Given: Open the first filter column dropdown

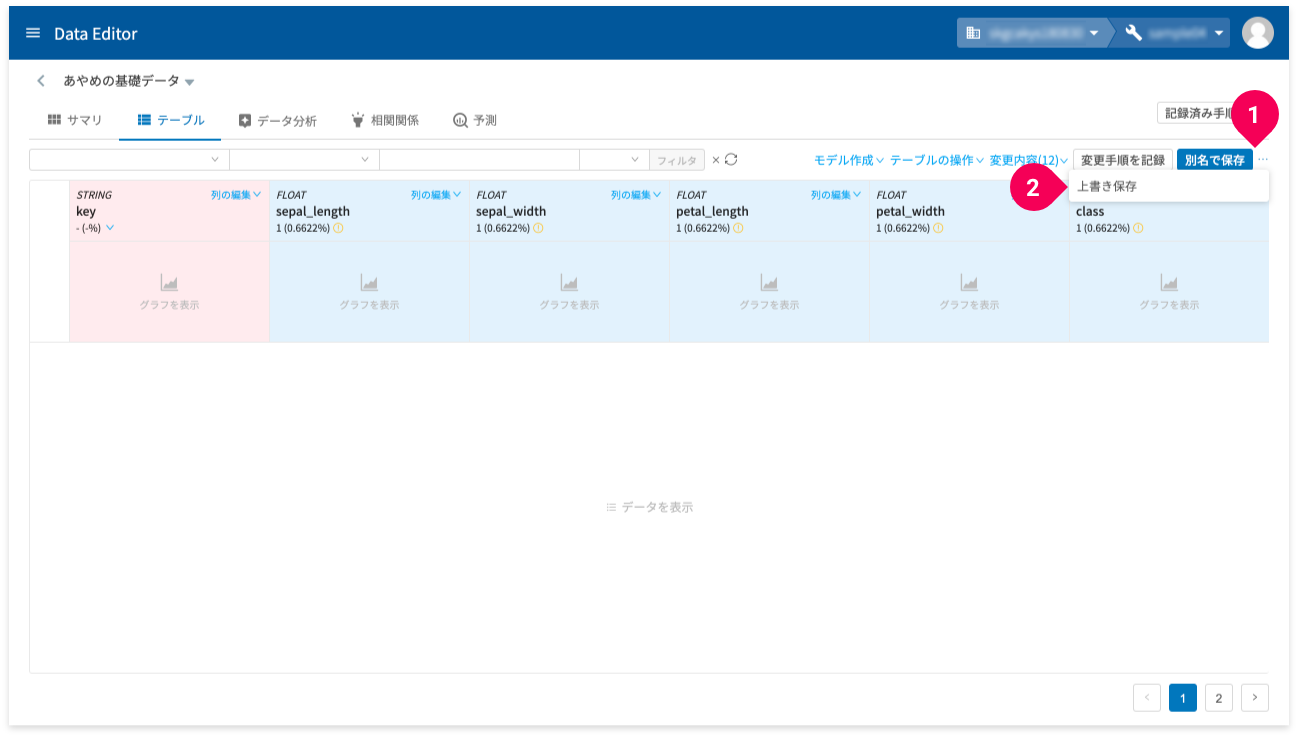Looking at the screenshot, I should tap(129, 160).
